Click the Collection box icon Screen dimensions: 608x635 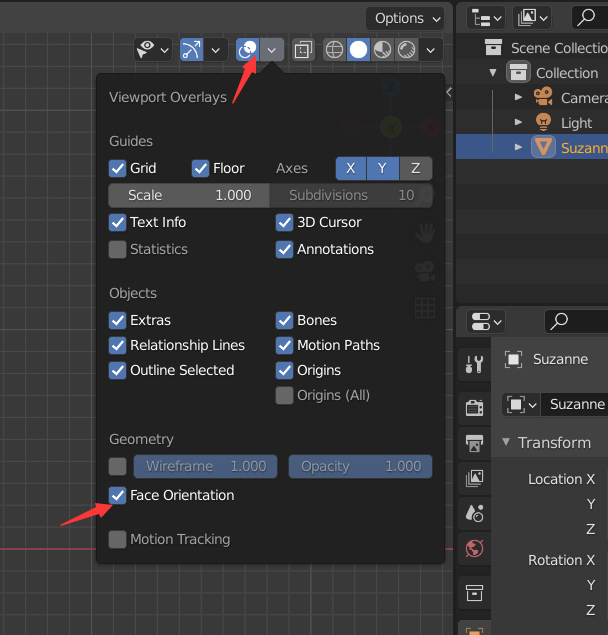tap(518, 72)
